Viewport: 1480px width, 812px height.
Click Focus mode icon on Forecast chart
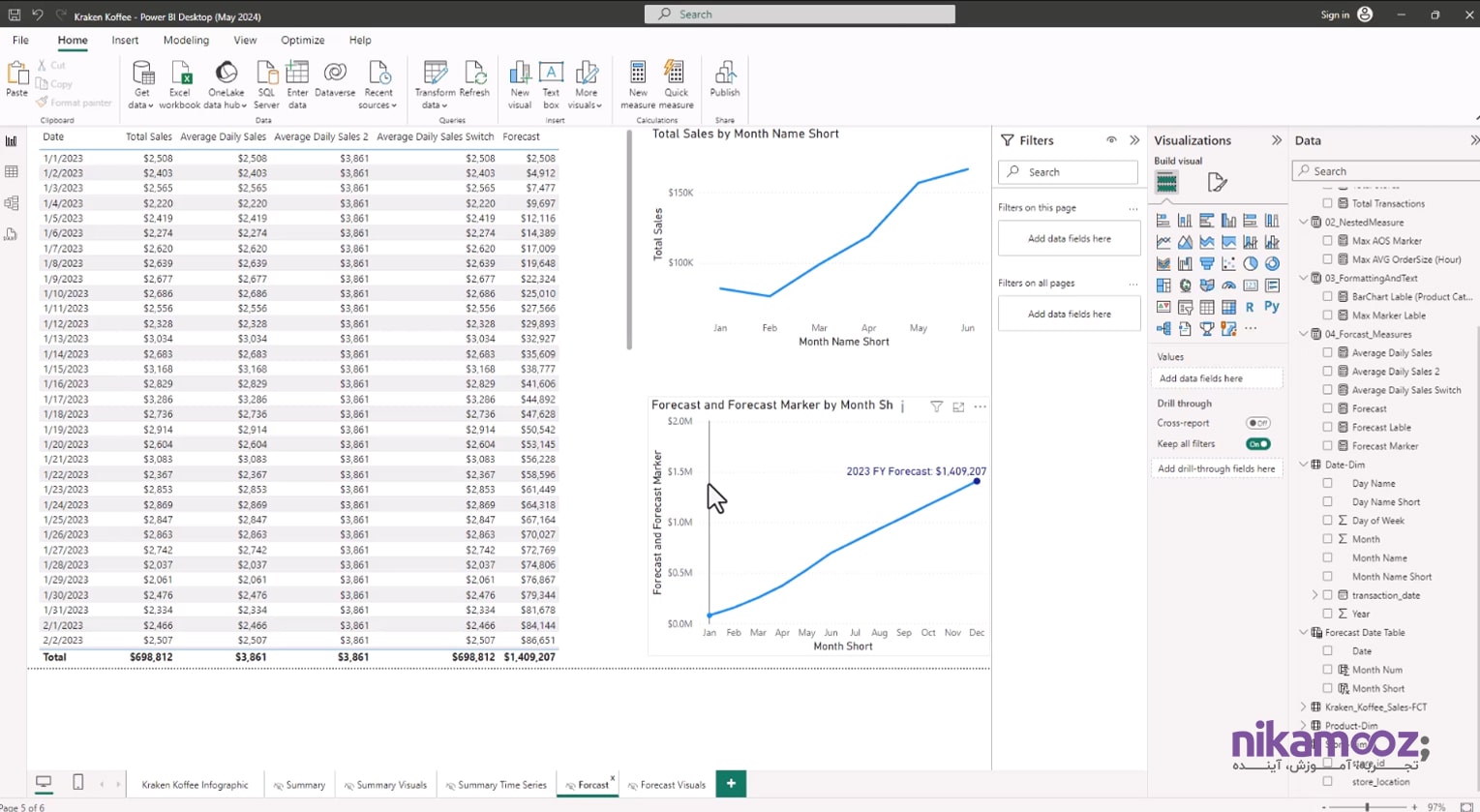pyautogui.click(x=958, y=407)
